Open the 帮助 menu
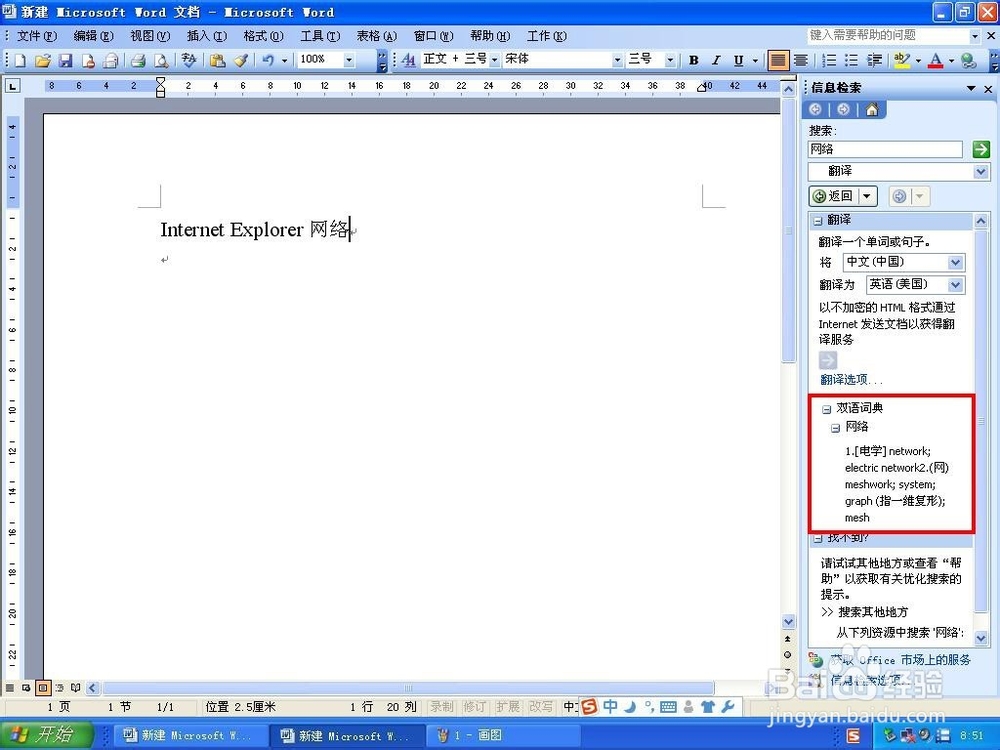Image resolution: width=1000 pixels, height=750 pixels. (490, 36)
